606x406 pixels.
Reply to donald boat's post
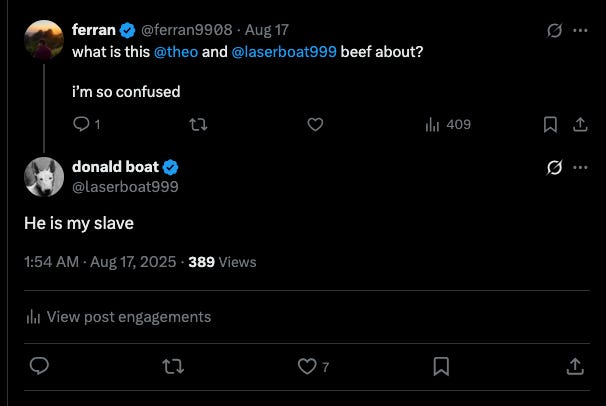pos(39,367)
